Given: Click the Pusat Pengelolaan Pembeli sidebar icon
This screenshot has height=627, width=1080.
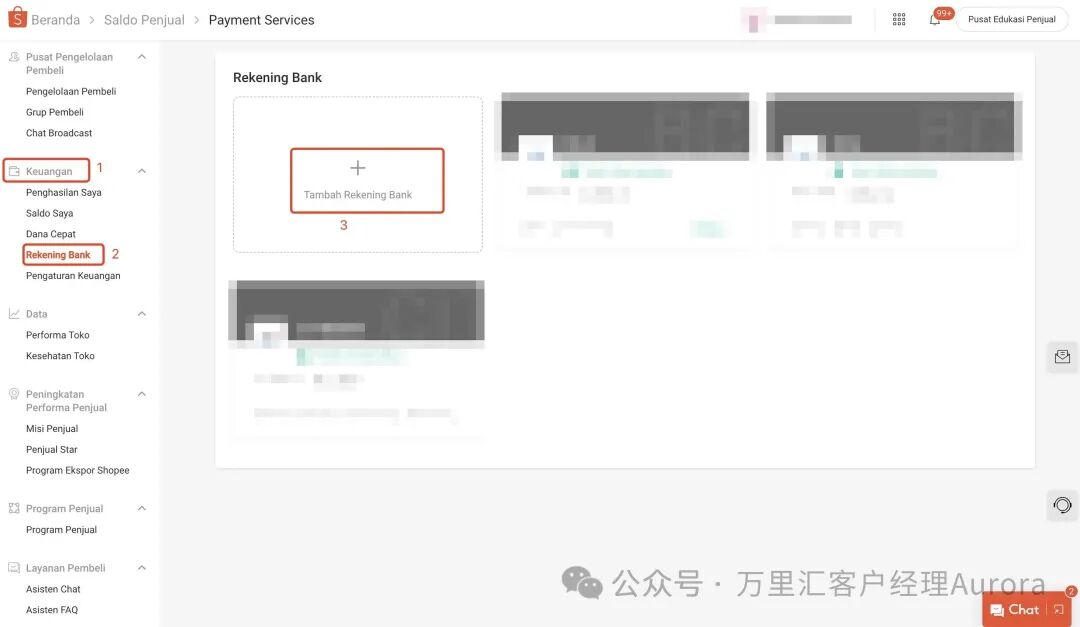Looking at the screenshot, I should click(15, 56).
